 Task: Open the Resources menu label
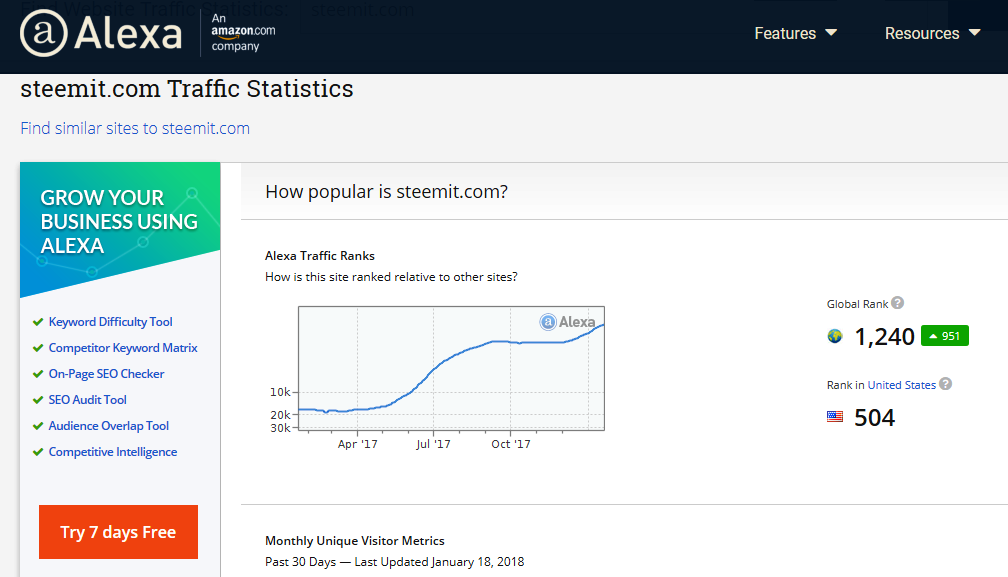[921, 33]
